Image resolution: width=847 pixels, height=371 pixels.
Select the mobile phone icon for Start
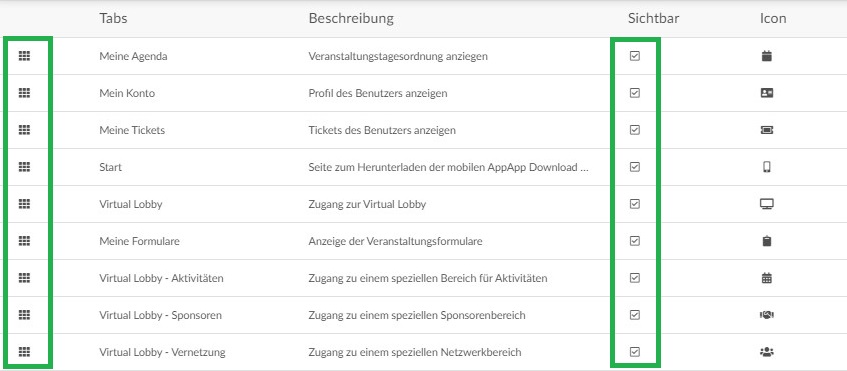coord(767,167)
